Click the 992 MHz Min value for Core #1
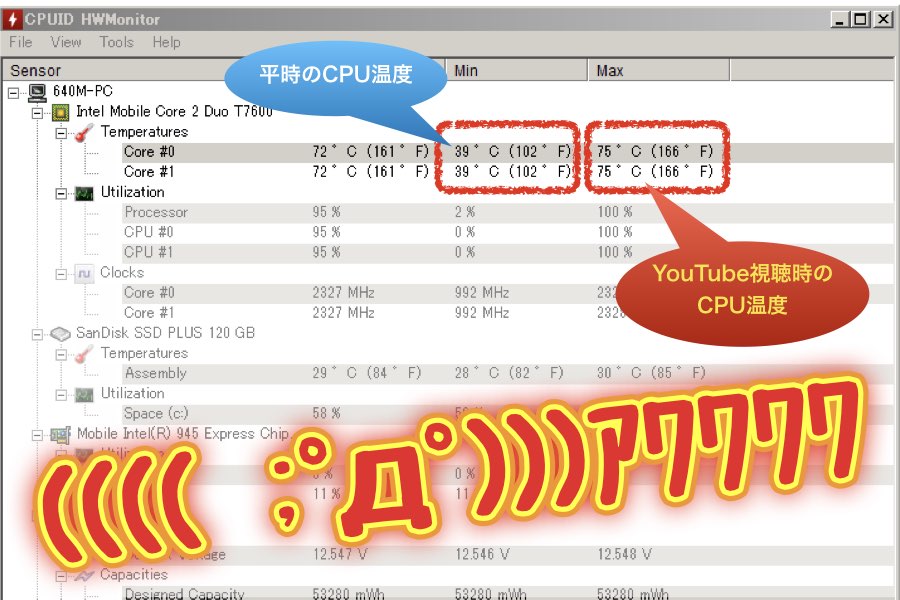 click(x=482, y=313)
